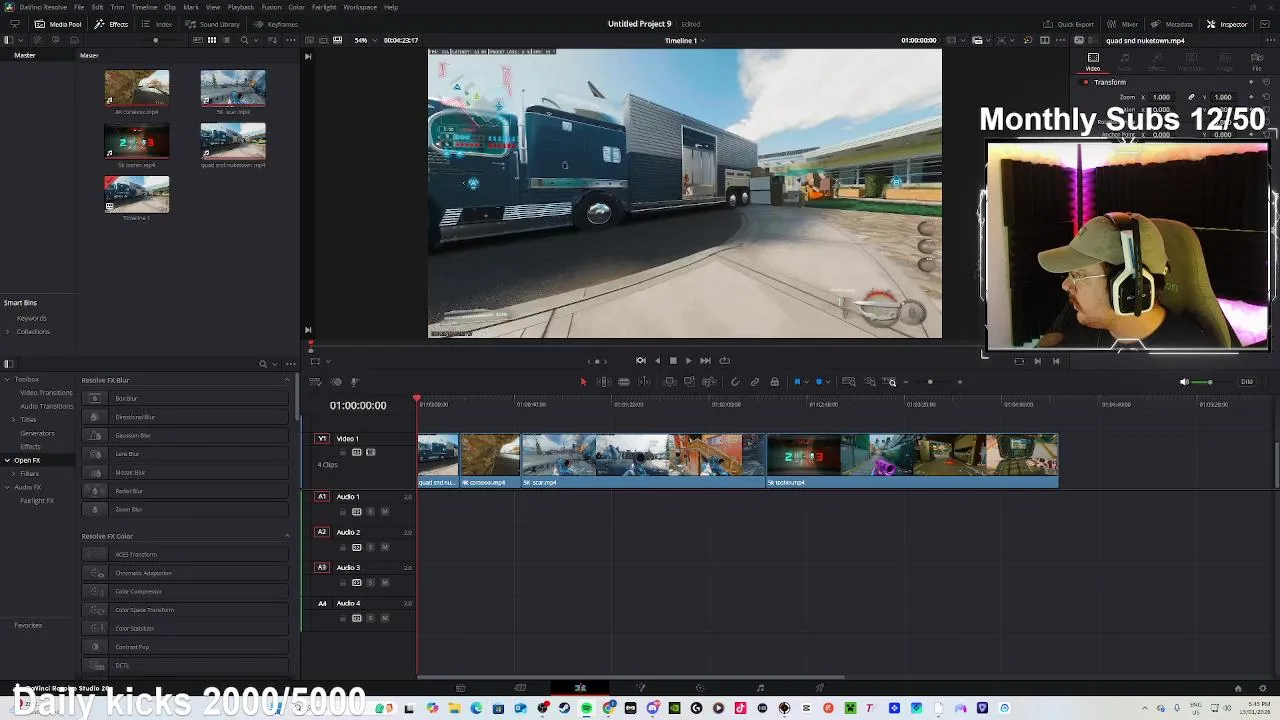1280x720 pixels.
Task: Solo the Audio 2 track
Action: pyautogui.click(x=371, y=548)
